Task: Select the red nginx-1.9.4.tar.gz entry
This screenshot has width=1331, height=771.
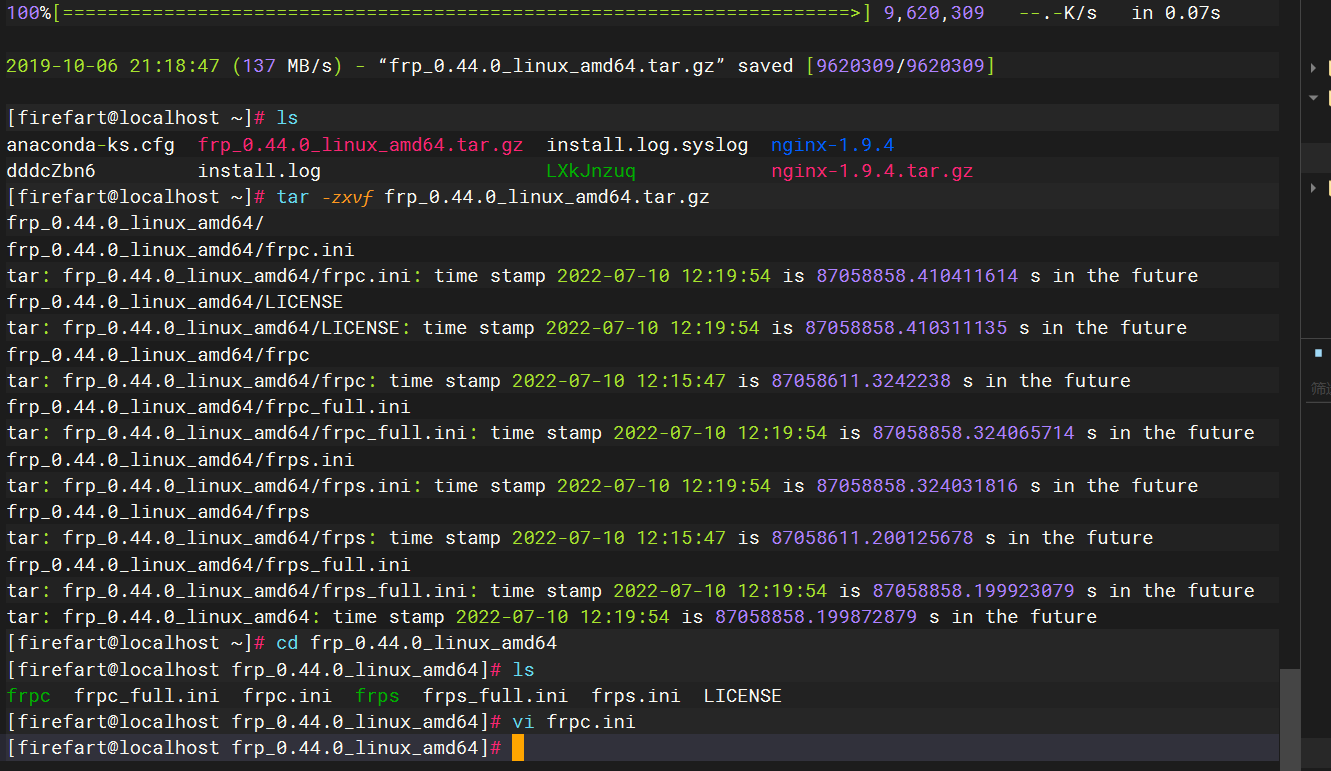Action: [x=872, y=171]
